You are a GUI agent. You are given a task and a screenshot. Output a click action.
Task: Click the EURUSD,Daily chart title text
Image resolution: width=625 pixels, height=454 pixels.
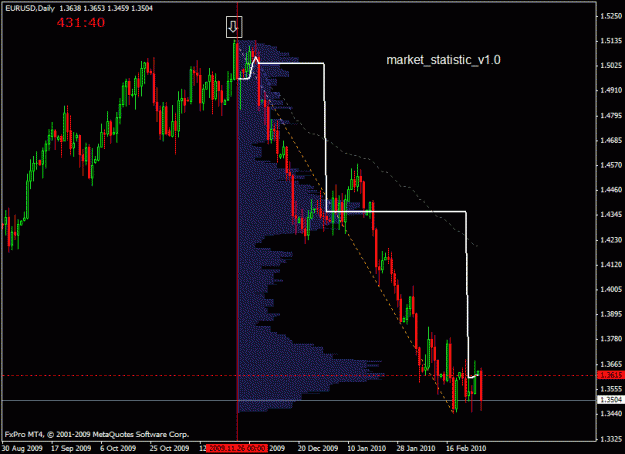tap(30, 8)
